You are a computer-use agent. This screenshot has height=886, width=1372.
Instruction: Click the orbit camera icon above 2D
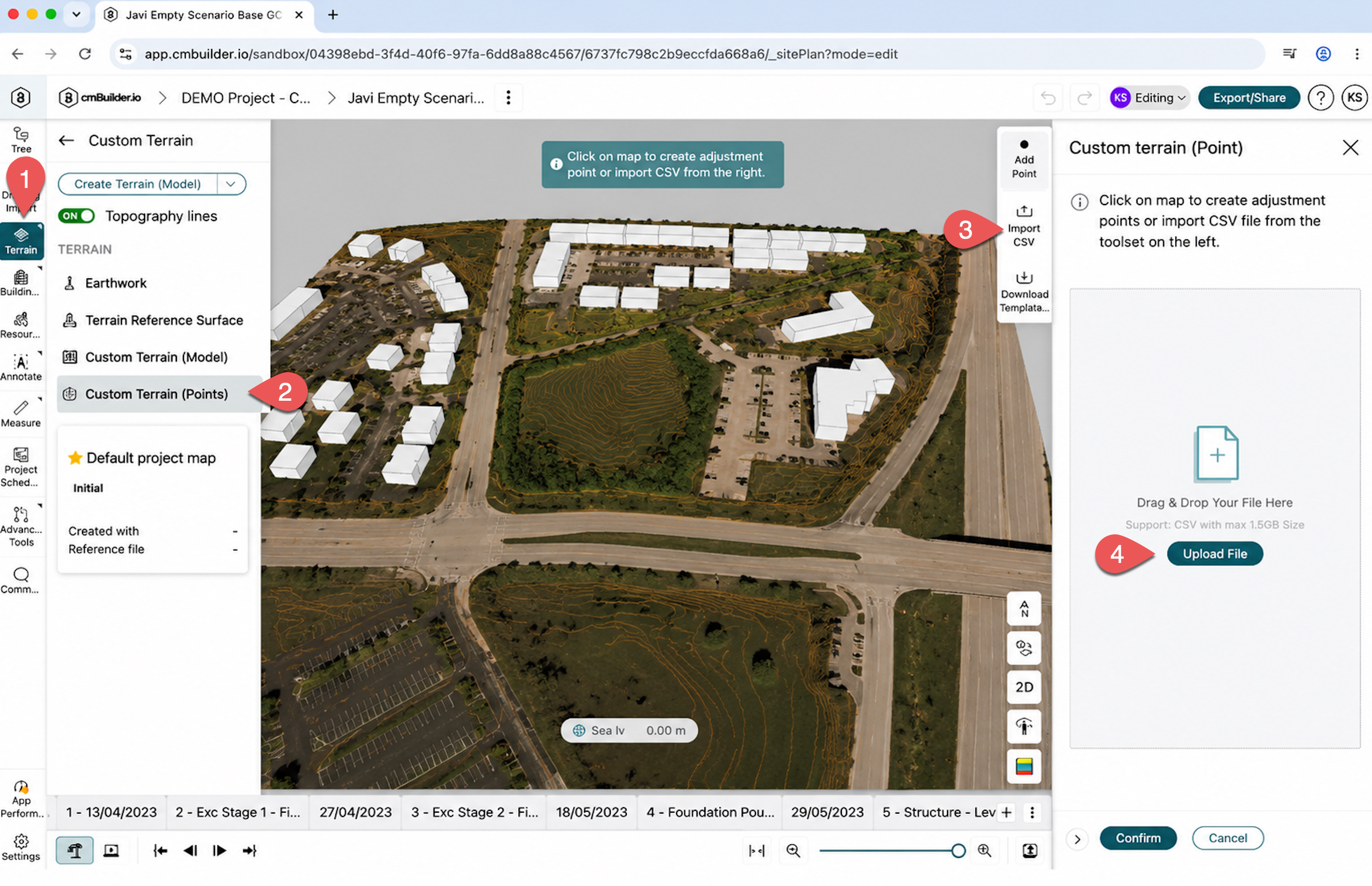1024,648
